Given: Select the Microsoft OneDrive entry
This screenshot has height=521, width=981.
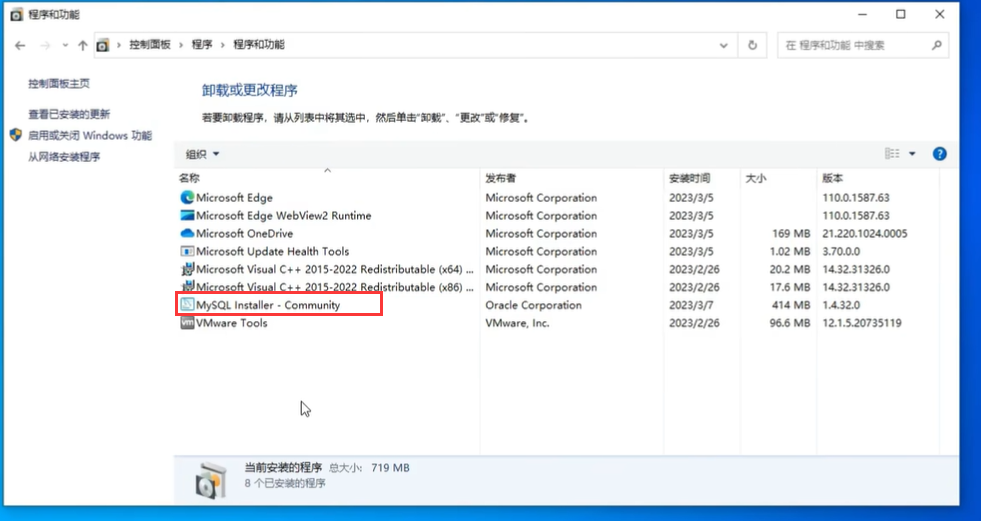Looking at the screenshot, I should pos(245,233).
